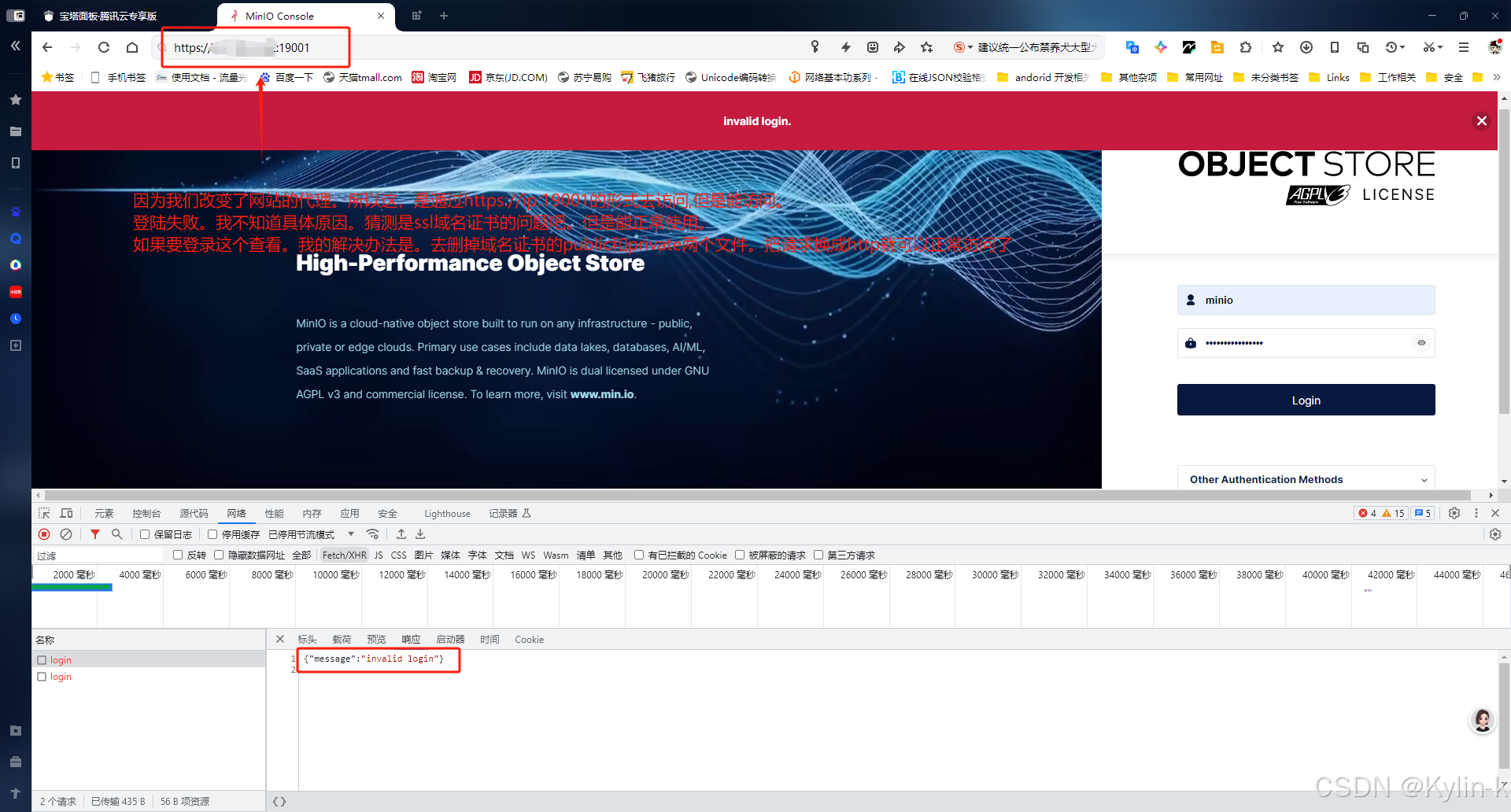Click the page vertical scrollbar
This screenshot has height=812, width=1511.
[x=1504, y=260]
